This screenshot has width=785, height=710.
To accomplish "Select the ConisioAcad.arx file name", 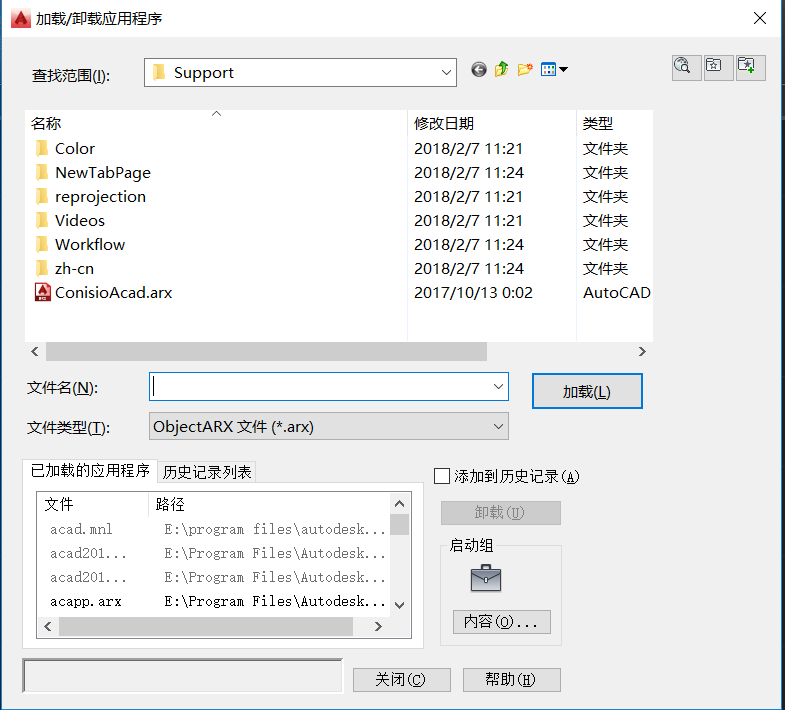I will tap(114, 292).
